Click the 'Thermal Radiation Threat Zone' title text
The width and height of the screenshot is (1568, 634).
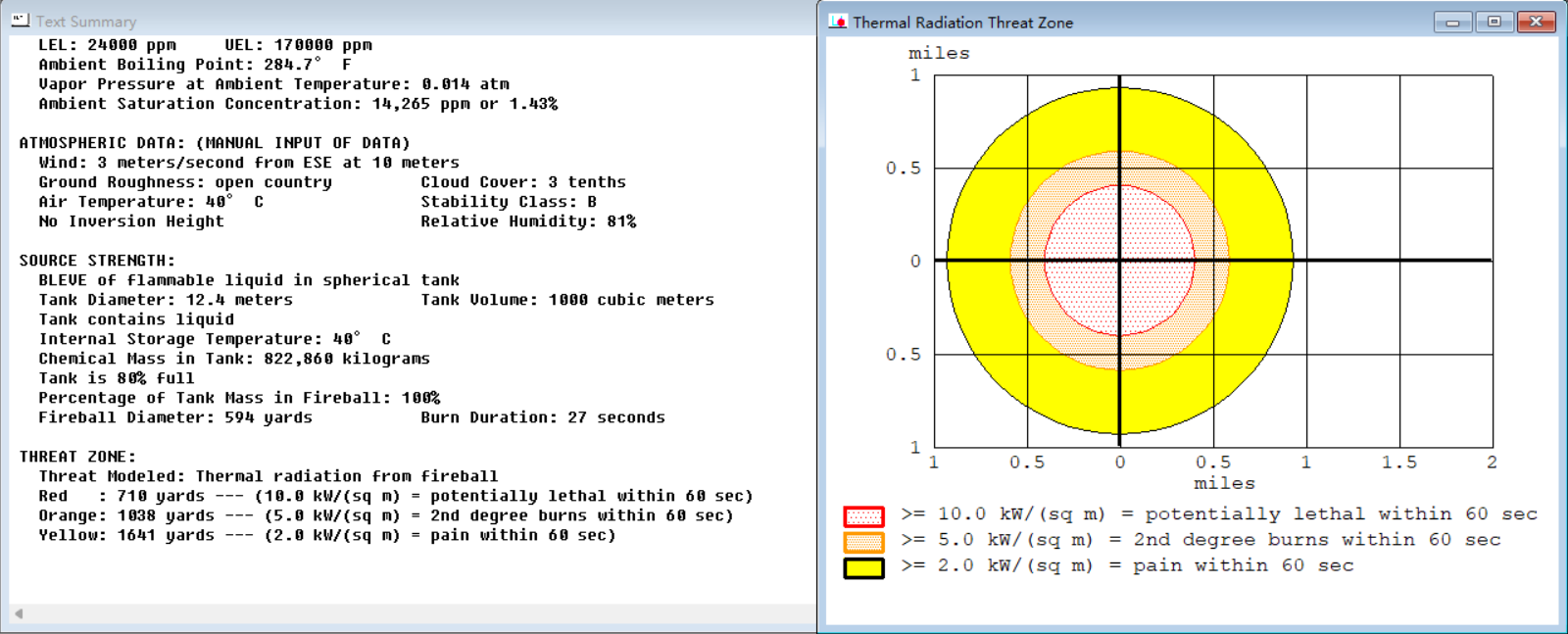click(x=962, y=22)
